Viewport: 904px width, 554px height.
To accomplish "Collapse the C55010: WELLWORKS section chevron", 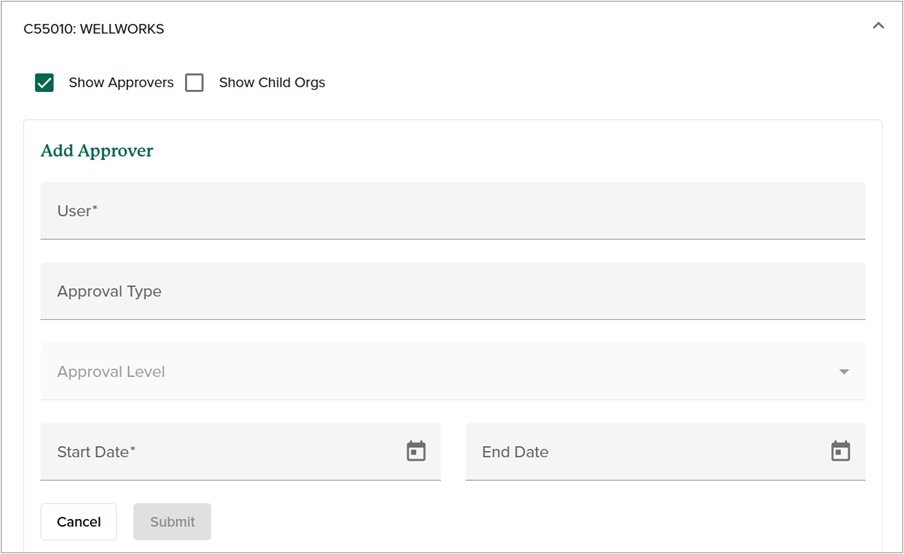I will pyautogui.click(x=878, y=26).
